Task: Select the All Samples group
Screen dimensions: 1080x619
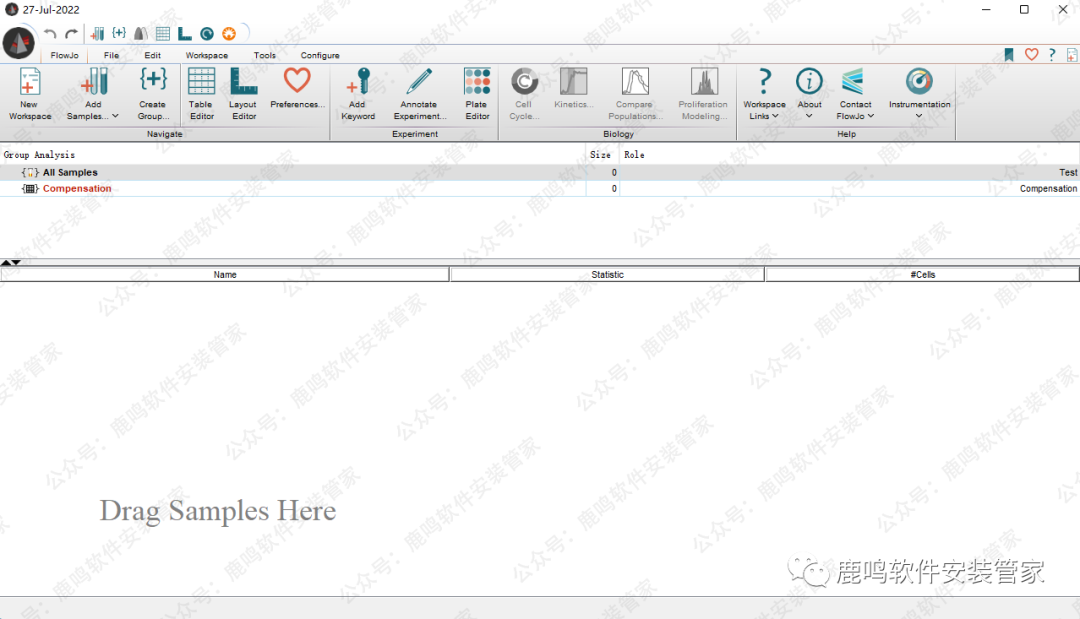Action: pos(70,173)
